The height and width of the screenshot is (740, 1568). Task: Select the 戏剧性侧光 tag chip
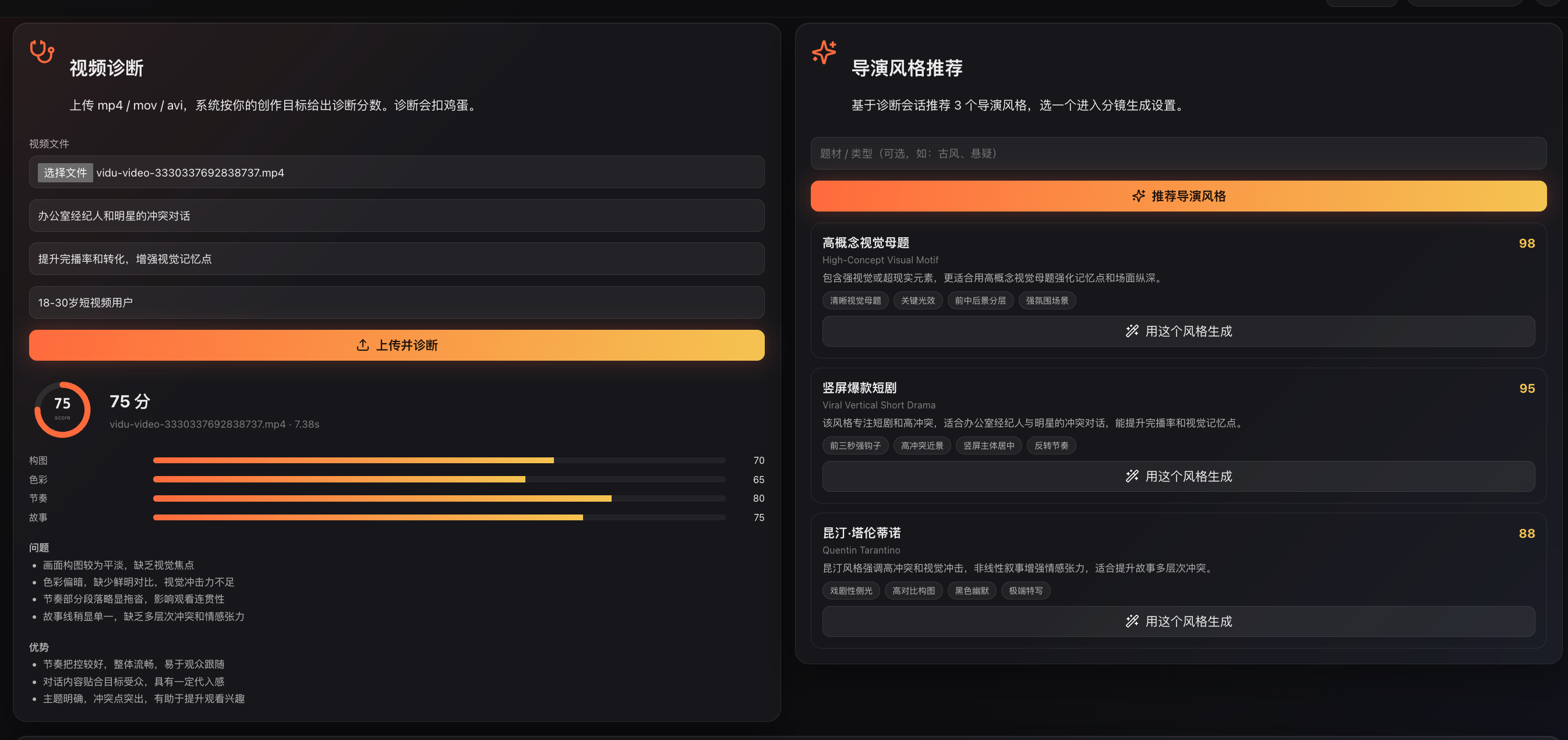(850, 590)
